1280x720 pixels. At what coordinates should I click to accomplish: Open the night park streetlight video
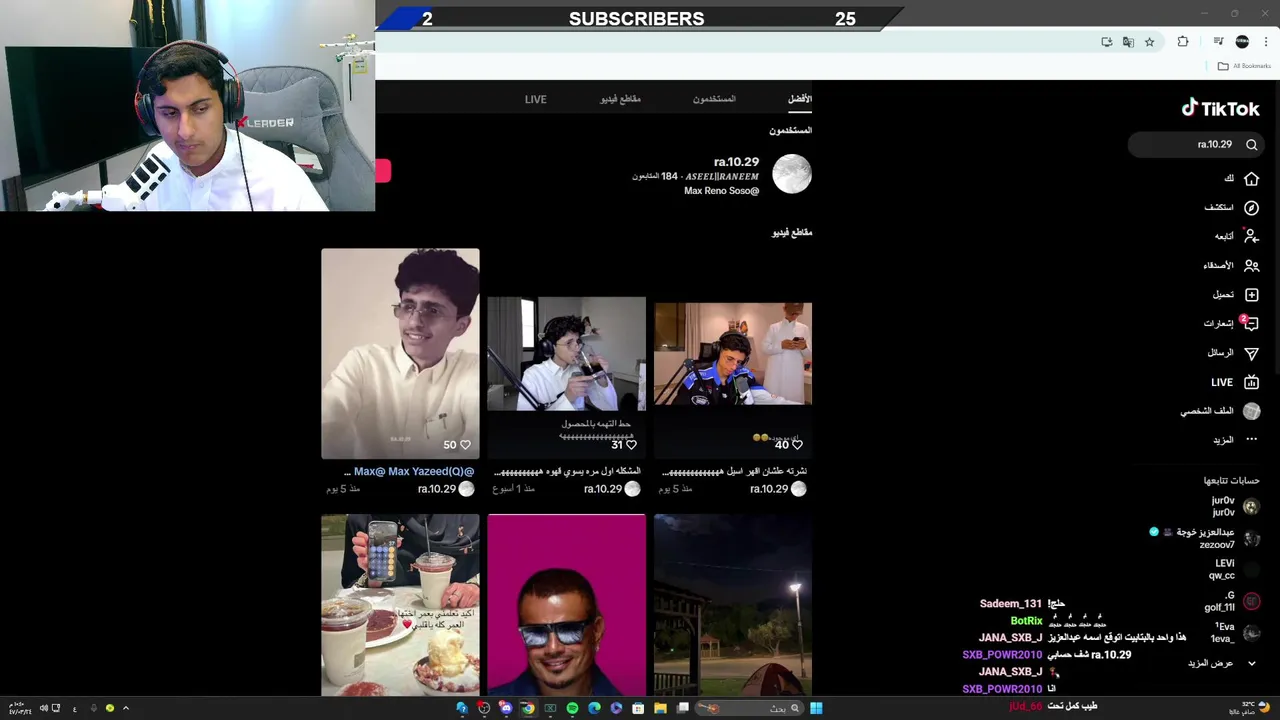[733, 605]
